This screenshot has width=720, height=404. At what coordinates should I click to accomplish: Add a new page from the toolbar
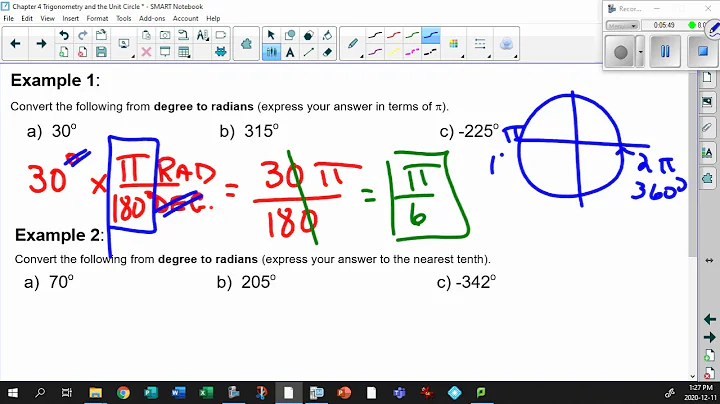point(64,52)
